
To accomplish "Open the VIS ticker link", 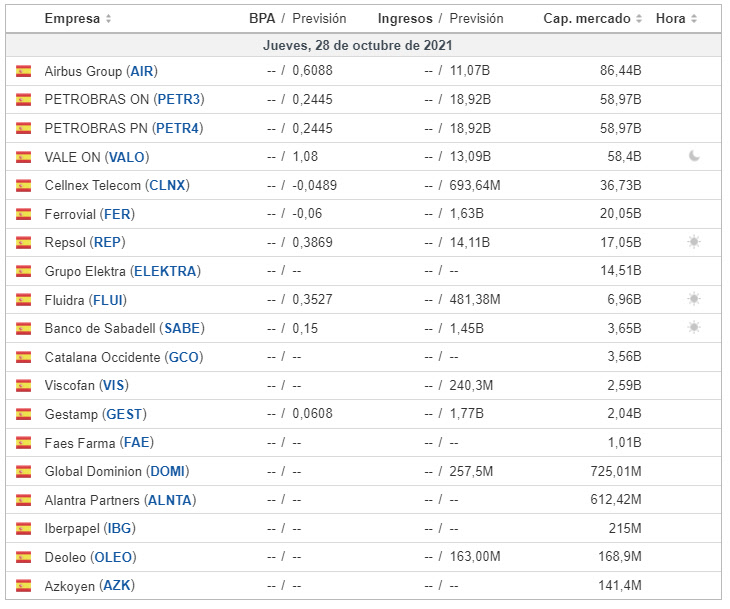I will pyautogui.click(x=113, y=386).
